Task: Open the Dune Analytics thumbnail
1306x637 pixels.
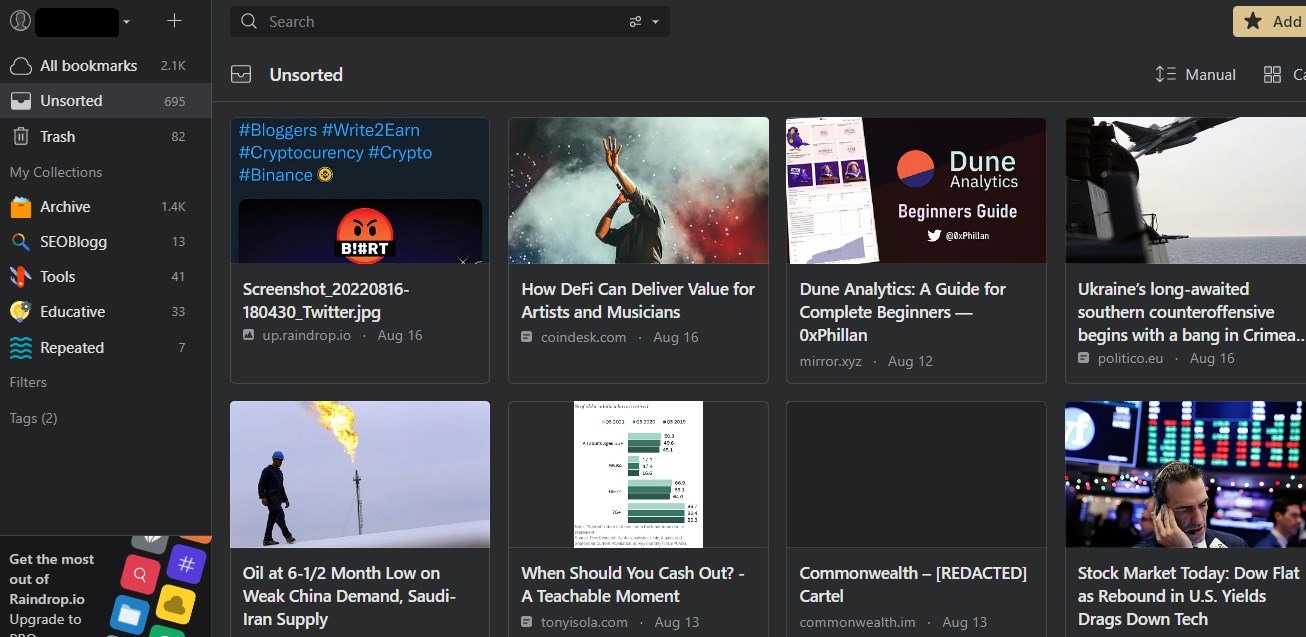Action: pyautogui.click(x=916, y=191)
